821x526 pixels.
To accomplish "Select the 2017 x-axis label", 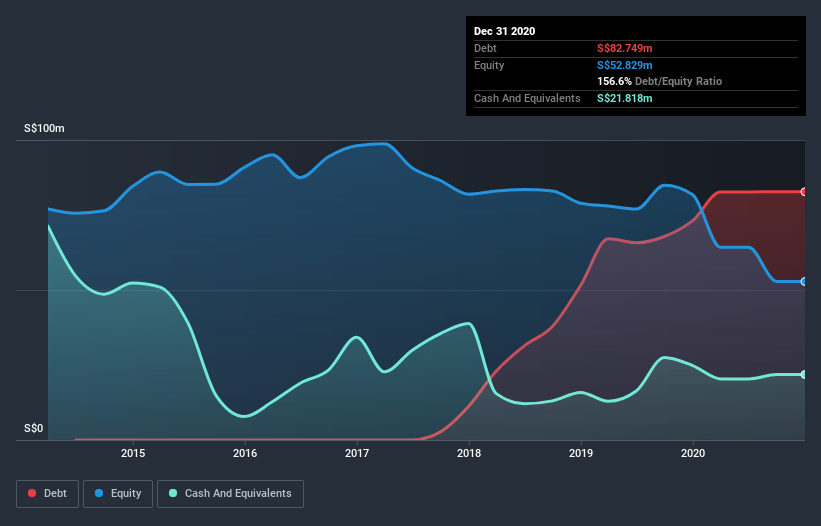I will click(357, 453).
